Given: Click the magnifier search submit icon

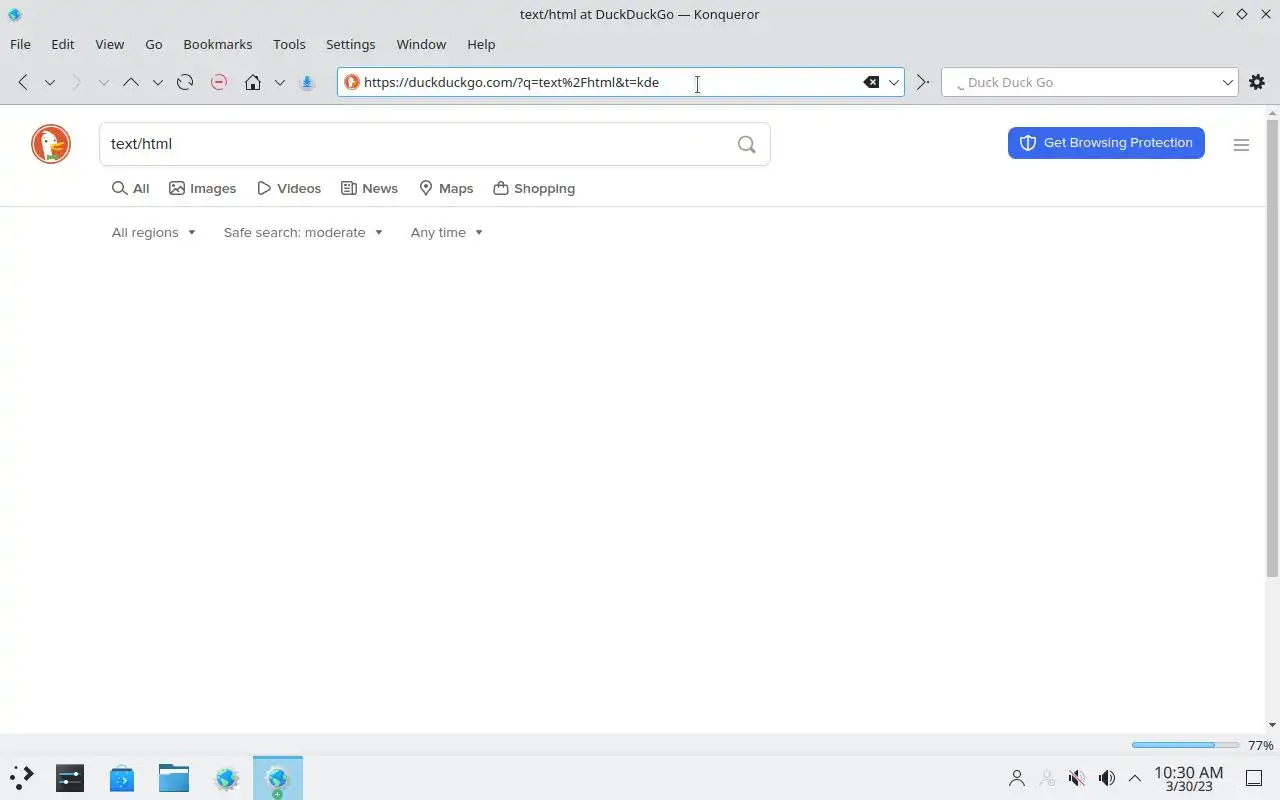Looking at the screenshot, I should [x=746, y=144].
